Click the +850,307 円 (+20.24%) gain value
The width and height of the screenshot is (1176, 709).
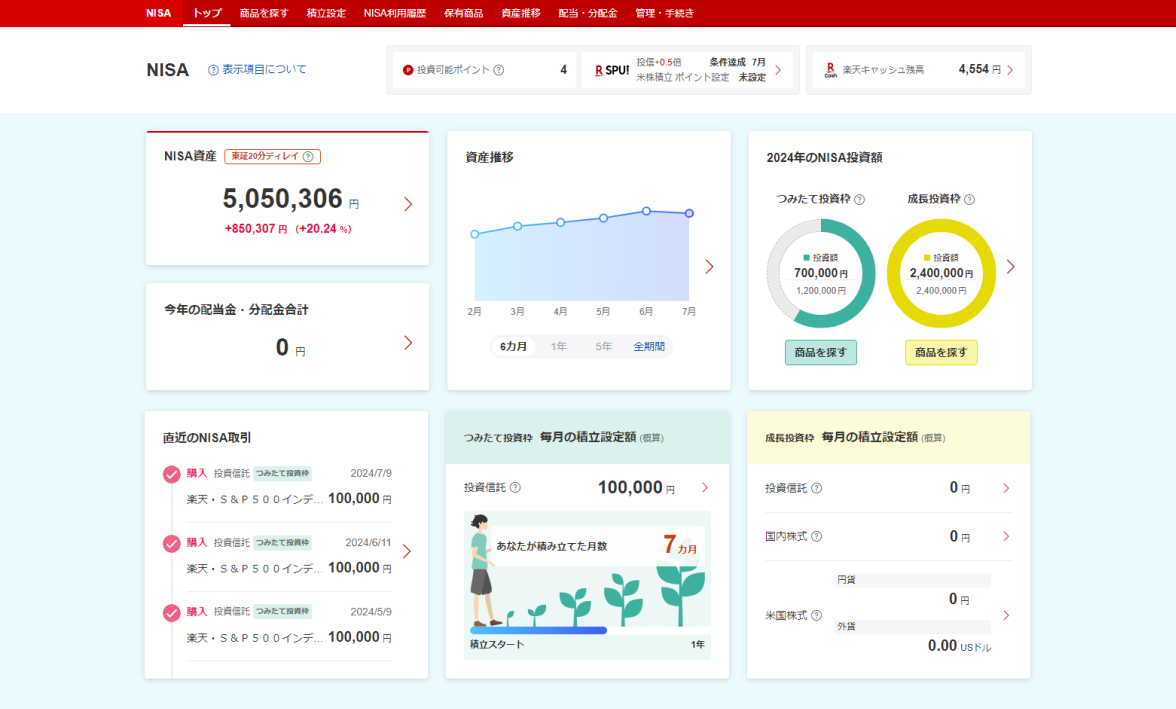[x=288, y=229]
